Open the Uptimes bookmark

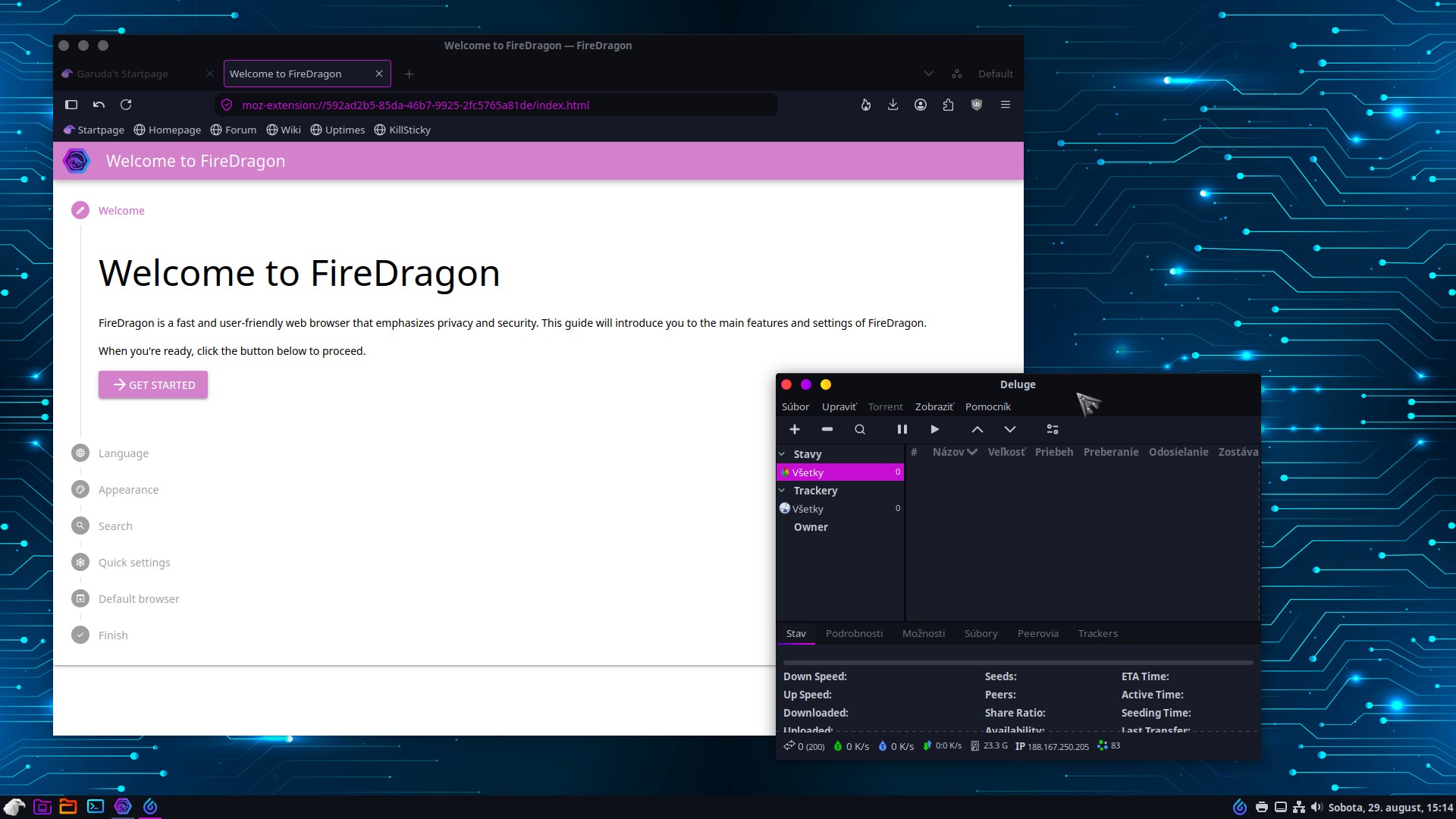click(x=337, y=130)
